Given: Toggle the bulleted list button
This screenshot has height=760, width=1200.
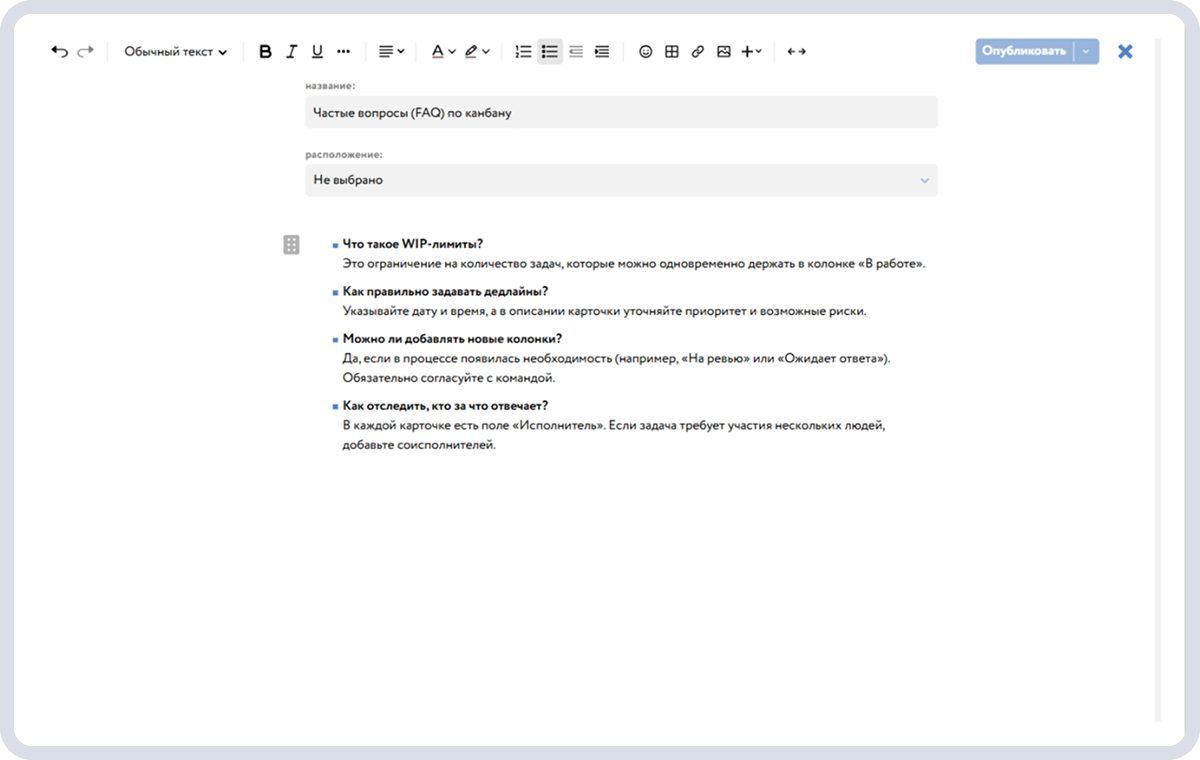Looking at the screenshot, I should pos(549,52).
